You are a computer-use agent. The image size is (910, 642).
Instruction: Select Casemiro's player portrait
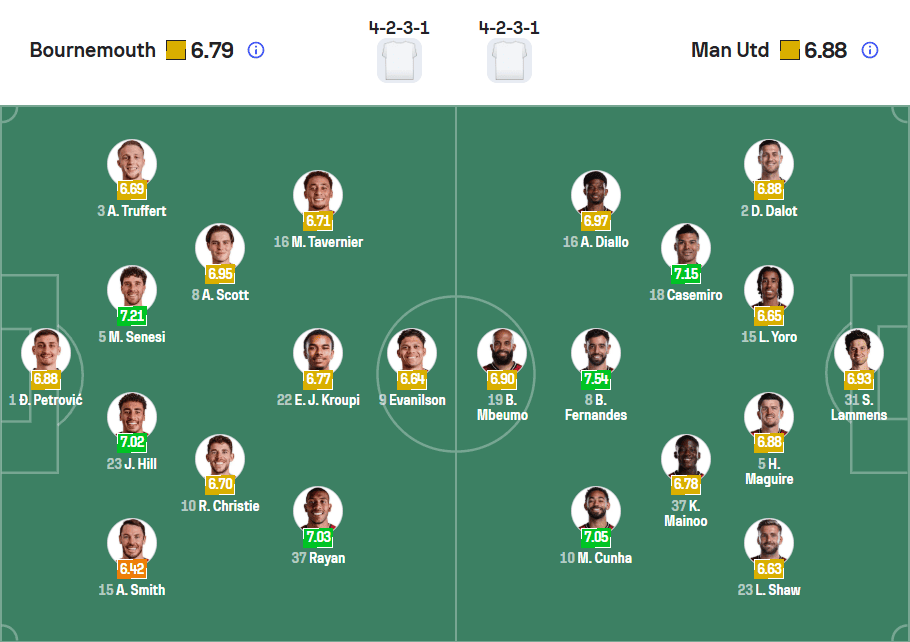point(686,250)
